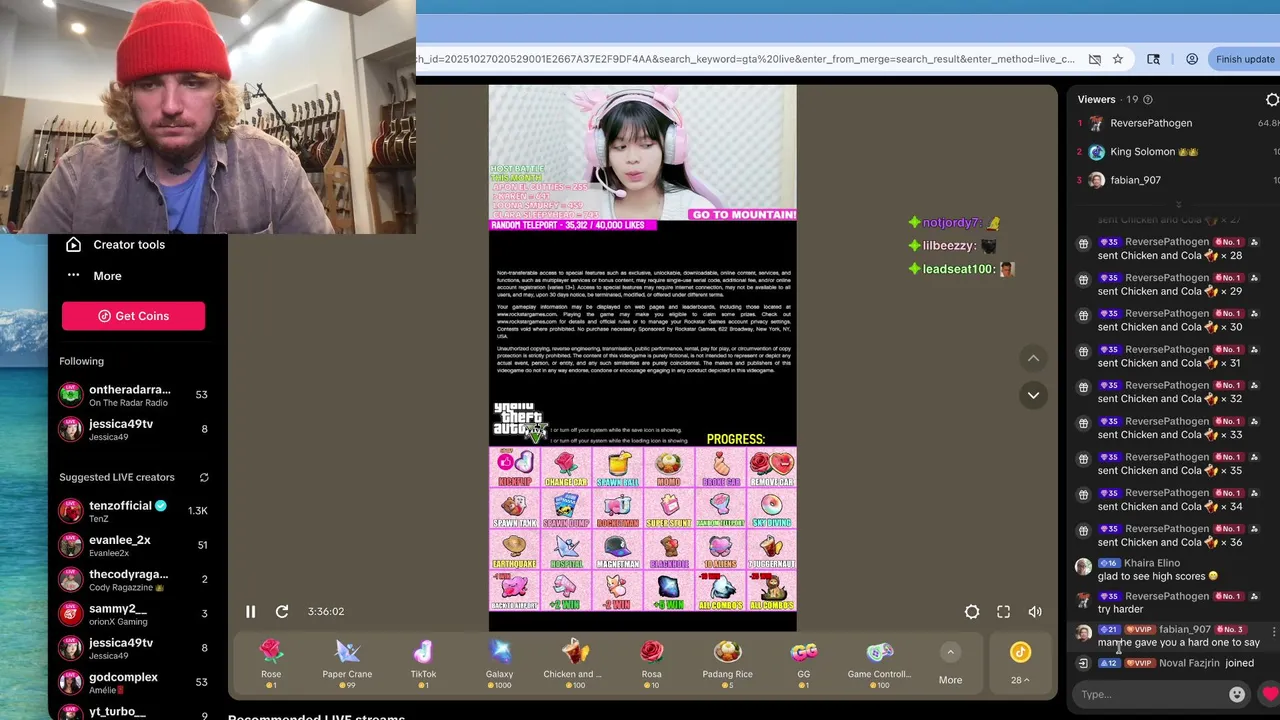
Task: Click Viewers help question icon
Action: tap(1147, 100)
